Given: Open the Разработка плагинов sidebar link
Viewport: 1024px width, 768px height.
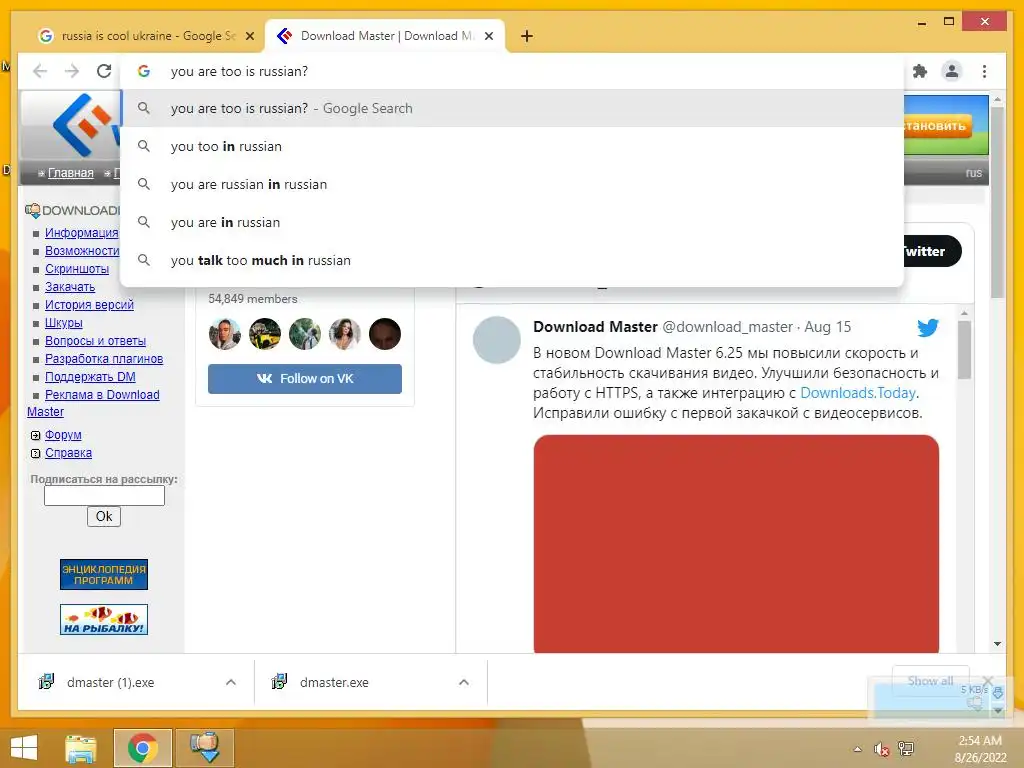Looking at the screenshot, I should pos(104,359).
